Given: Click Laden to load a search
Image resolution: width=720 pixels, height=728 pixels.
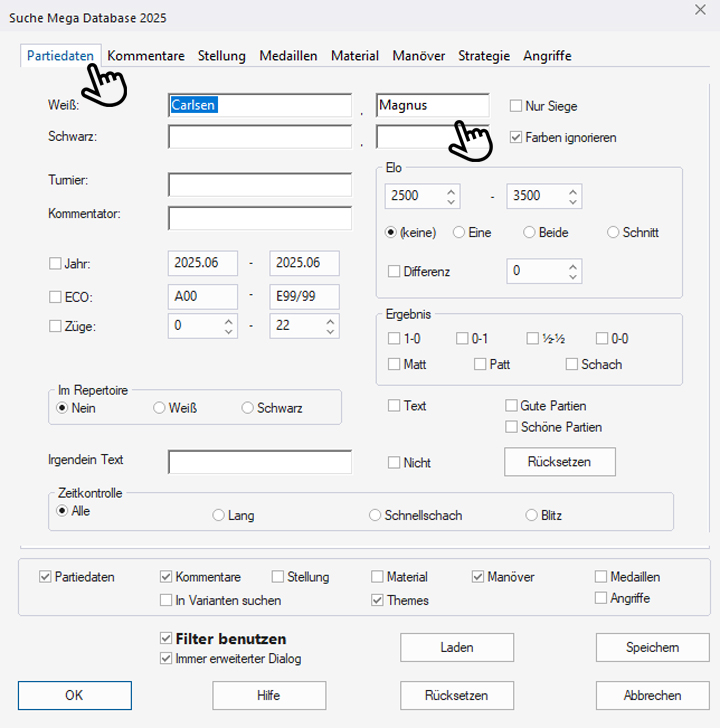Looking at the screenshot, I should click(457, 647).
